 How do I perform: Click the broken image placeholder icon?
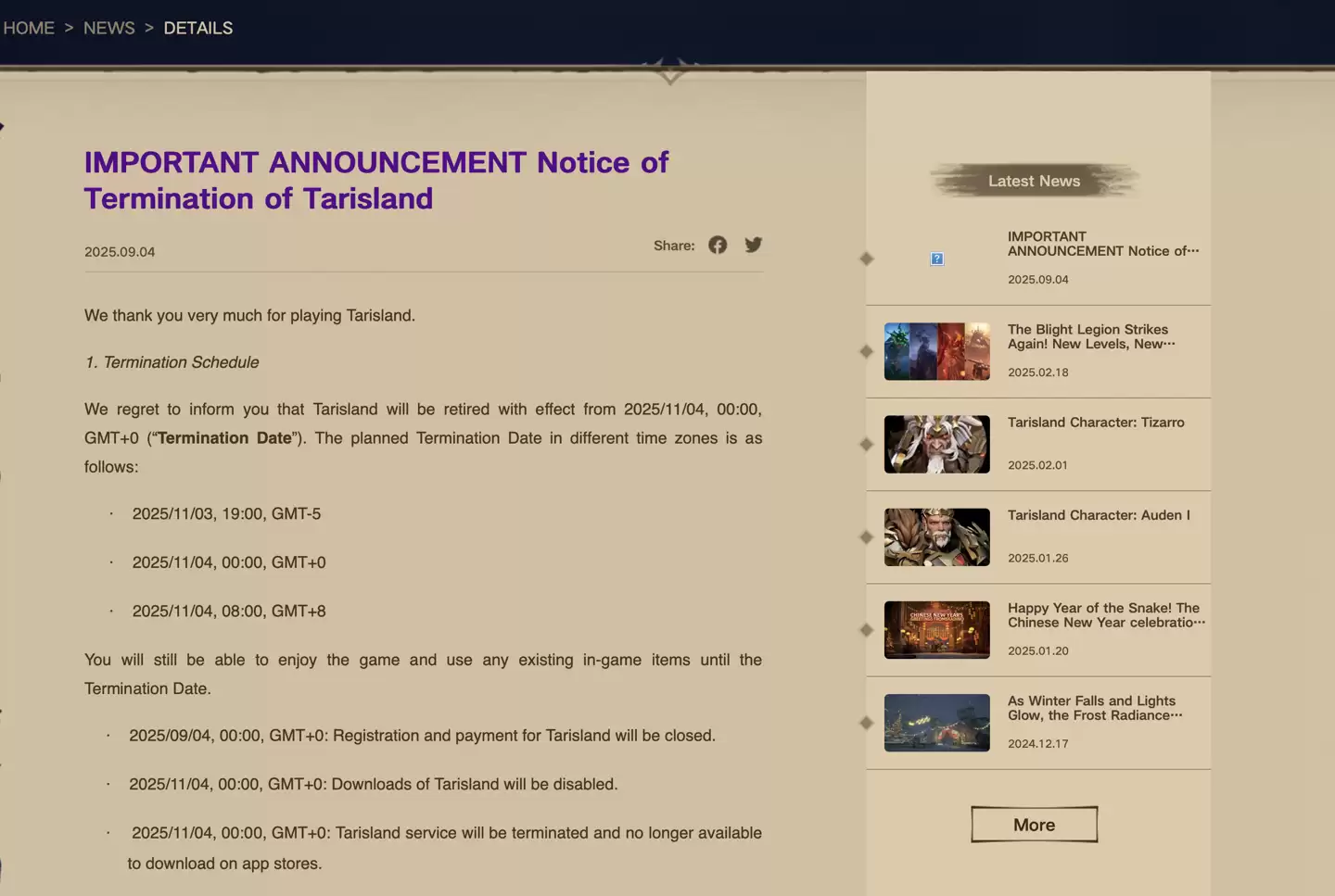936,259
